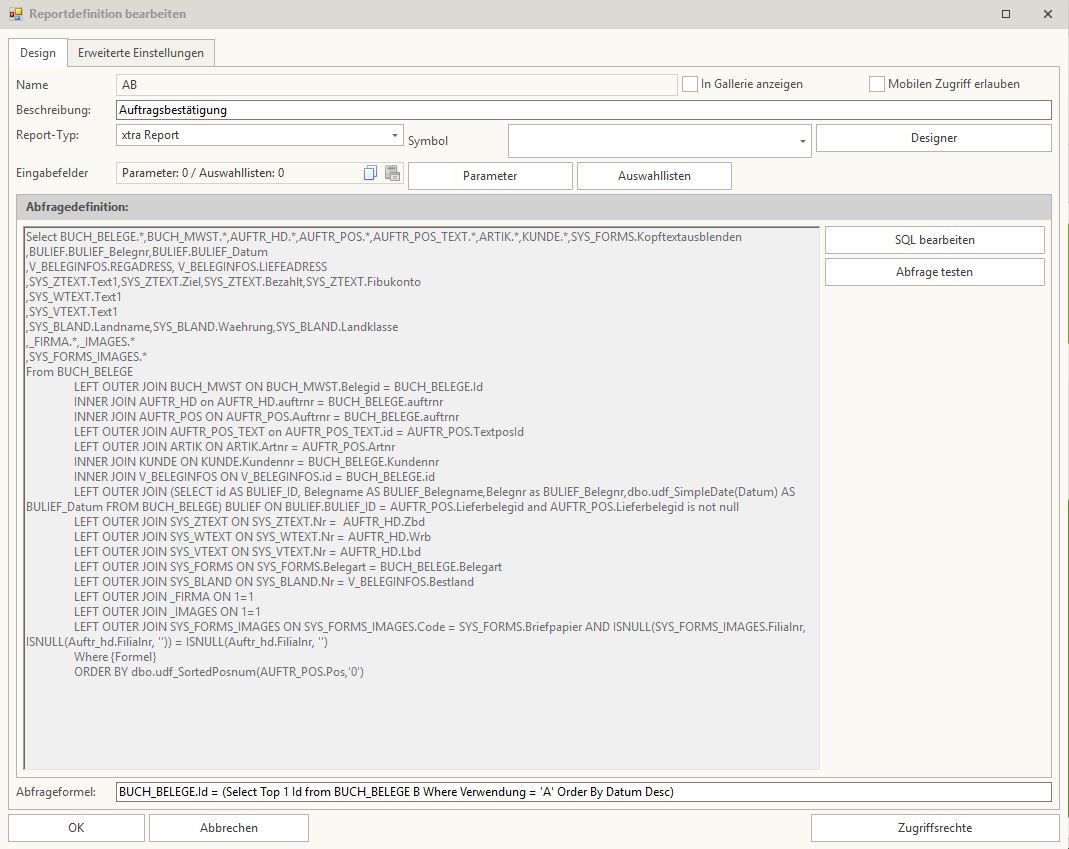
Task: Open the Erweiterte Einstellungen tab
Action: click(141, 53)
